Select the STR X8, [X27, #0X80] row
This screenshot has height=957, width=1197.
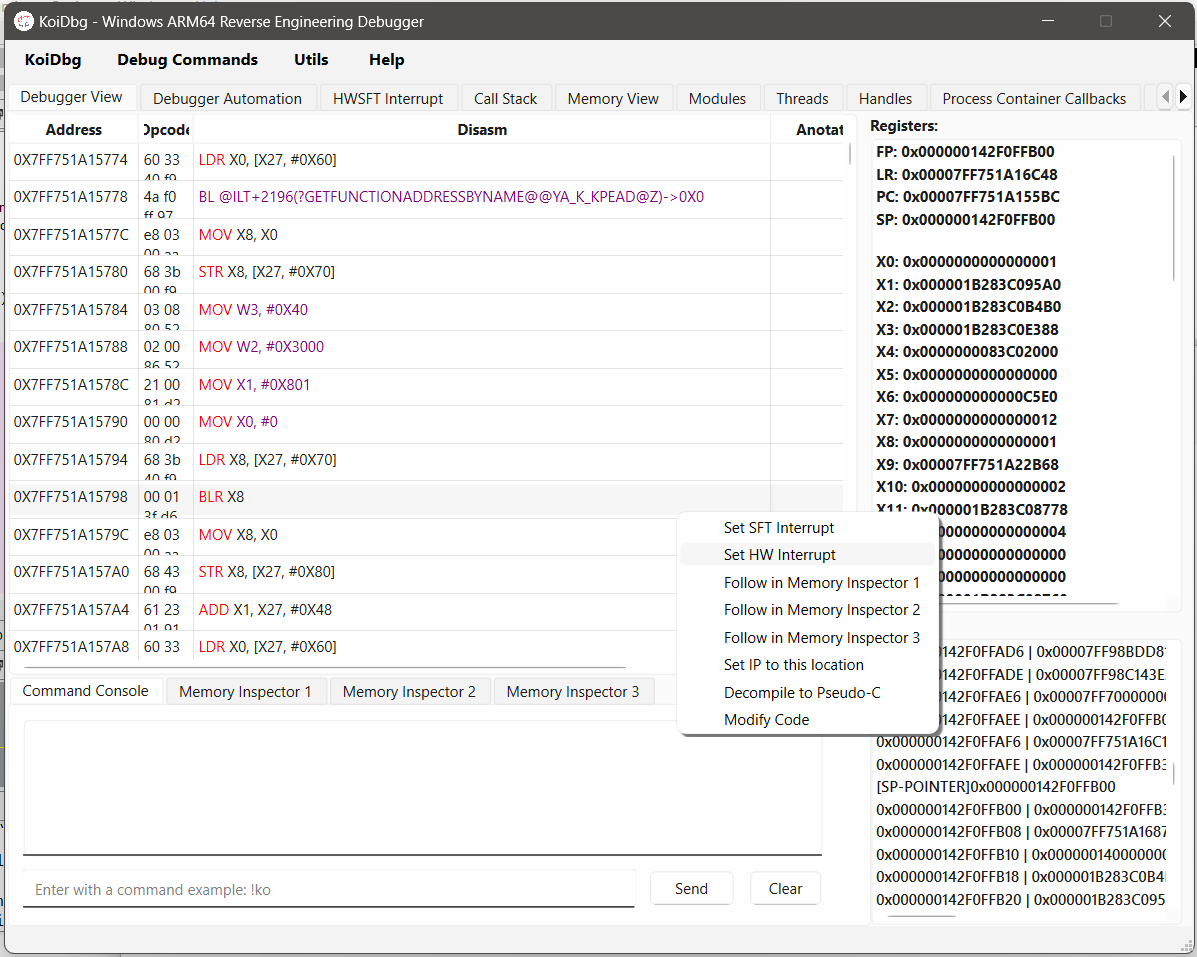point(342,572)
